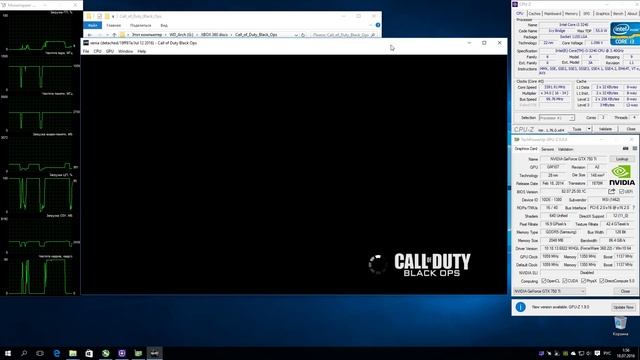
Task: Click the Tools button in CPU-Z
Action: pos(577,129)
